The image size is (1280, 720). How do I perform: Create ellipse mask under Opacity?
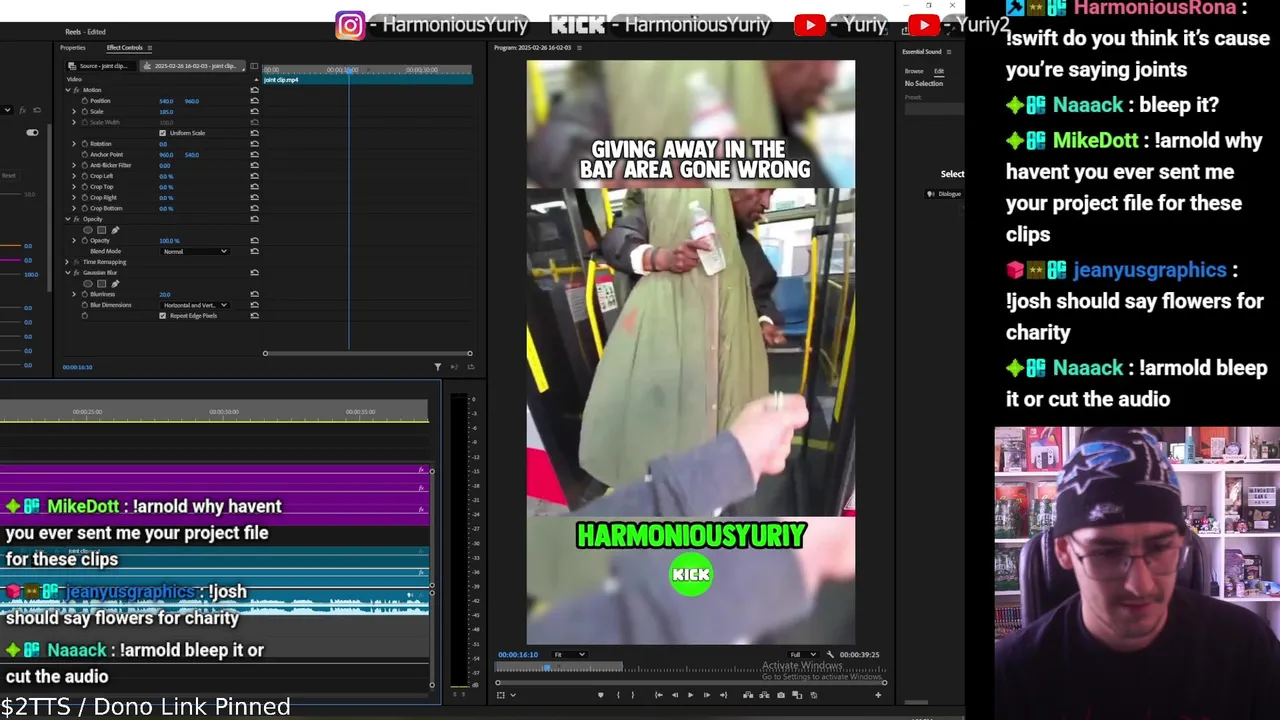(88, 230)
